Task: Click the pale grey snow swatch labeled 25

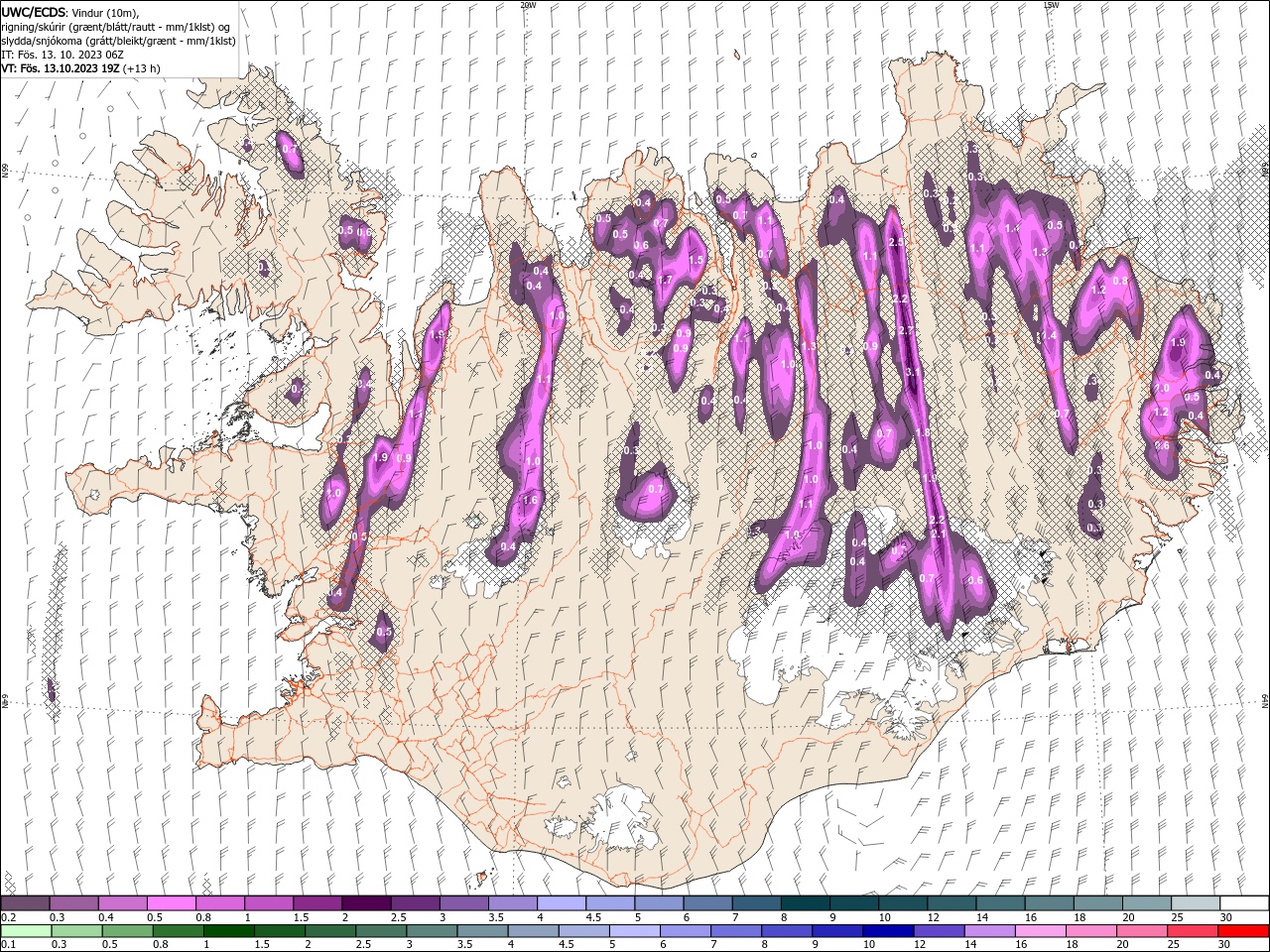Action: tap(1195, 903)
